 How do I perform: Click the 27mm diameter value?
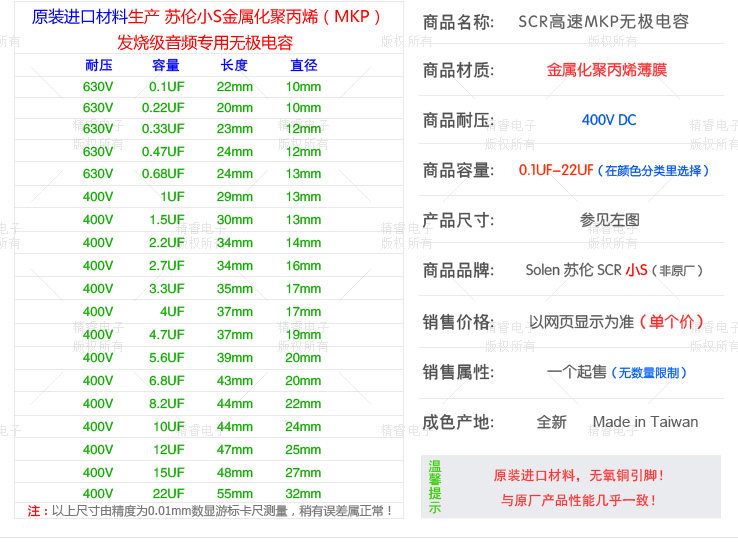click(303, 473)
